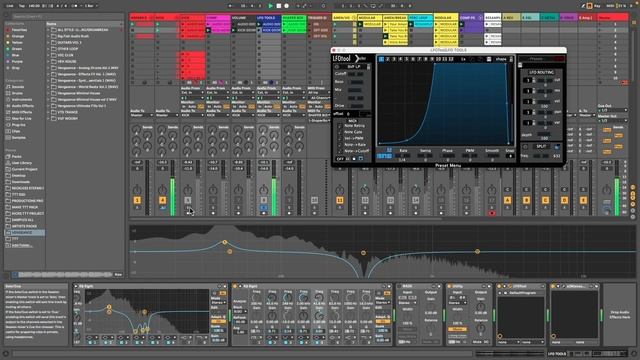Check the Note->Rate option in LFOTool
Viewport: 640px width, 360px height.
click(340, 145)
